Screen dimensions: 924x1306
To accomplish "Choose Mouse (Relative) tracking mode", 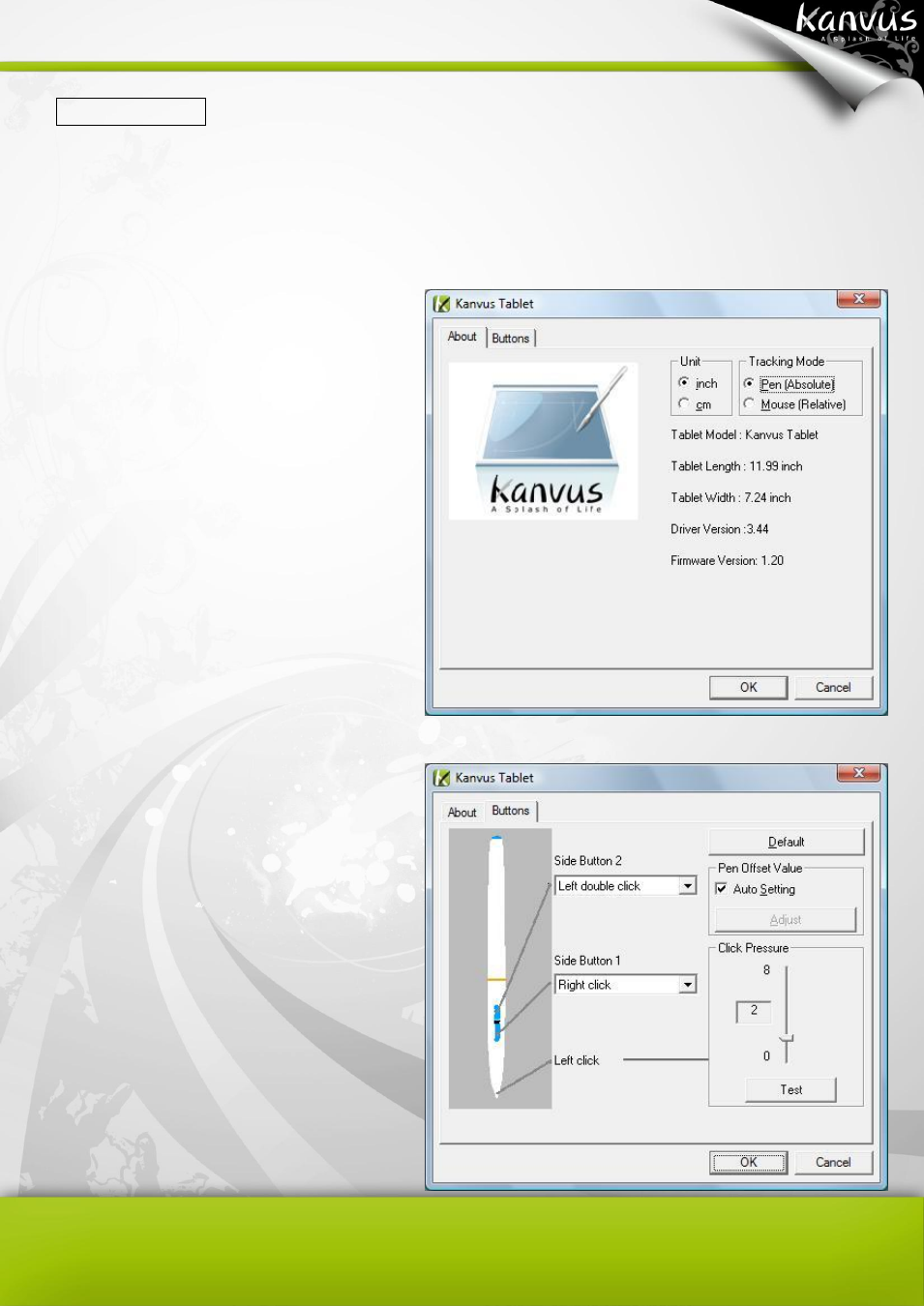I will [749, 404].
